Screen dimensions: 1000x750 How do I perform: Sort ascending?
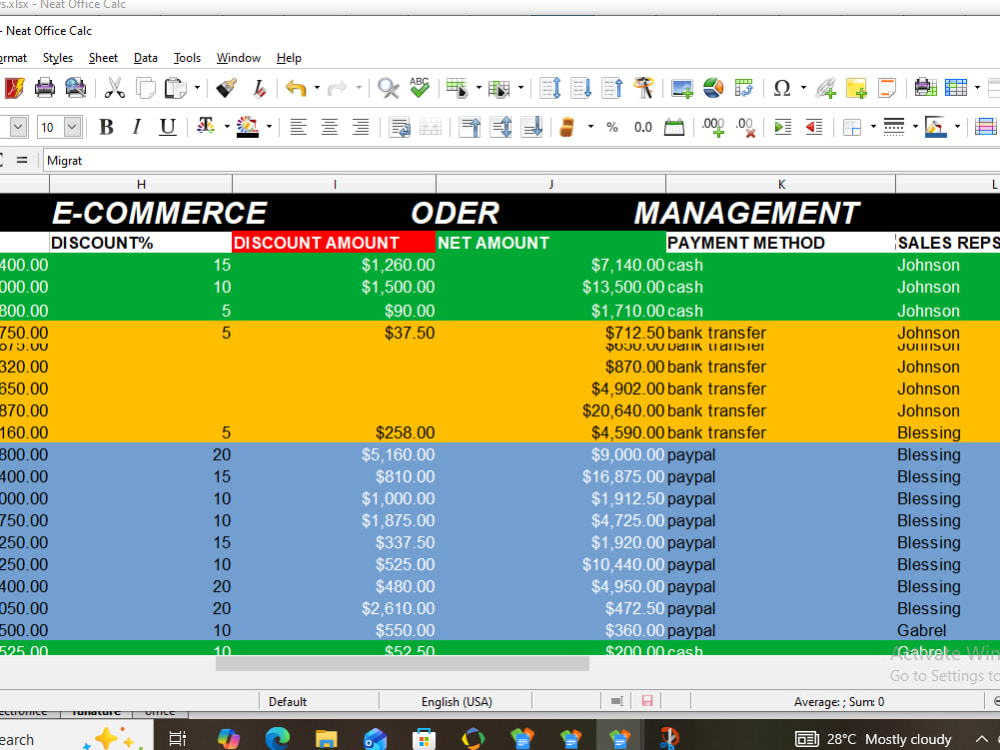click(581, 87)
